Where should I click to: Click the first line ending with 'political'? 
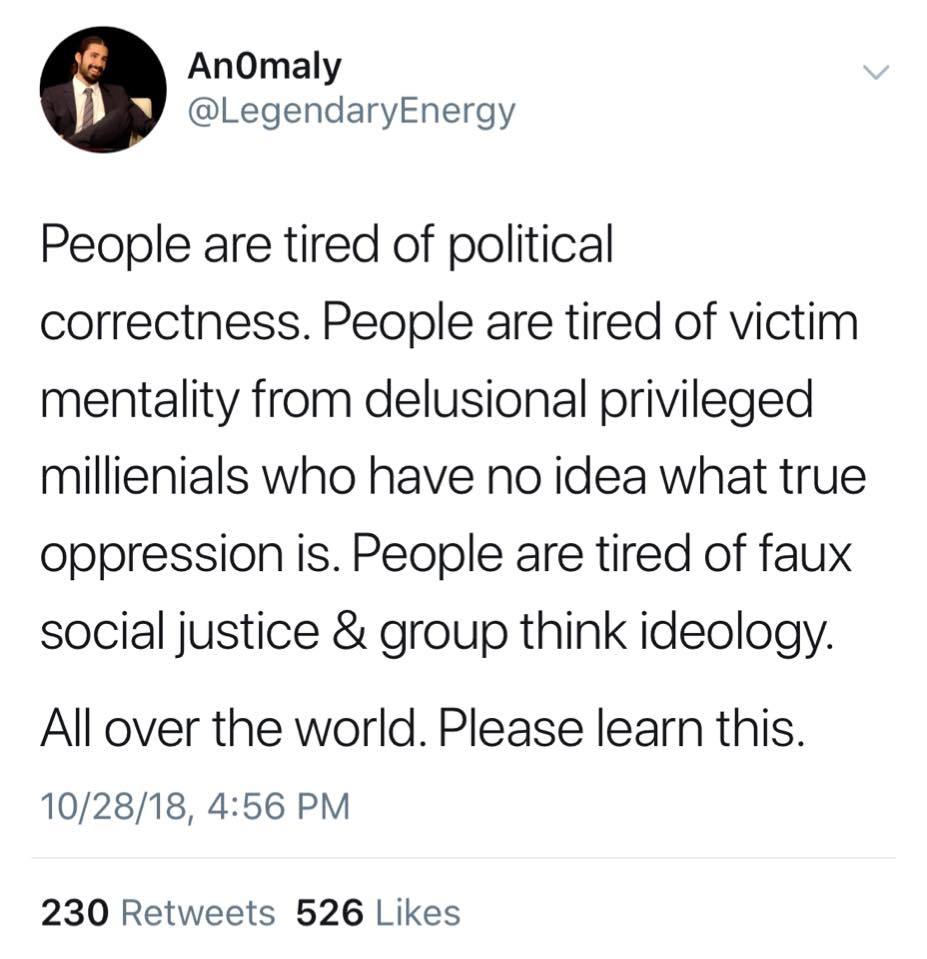coord(326,245)
